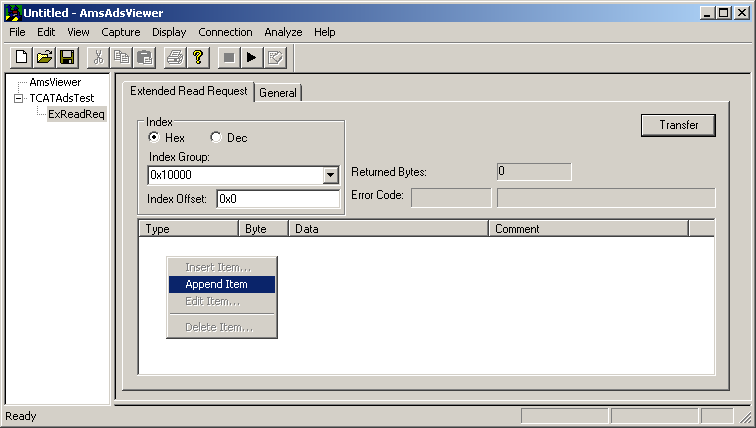
Task: Click the Comment column header
Action: pos(588,228)
